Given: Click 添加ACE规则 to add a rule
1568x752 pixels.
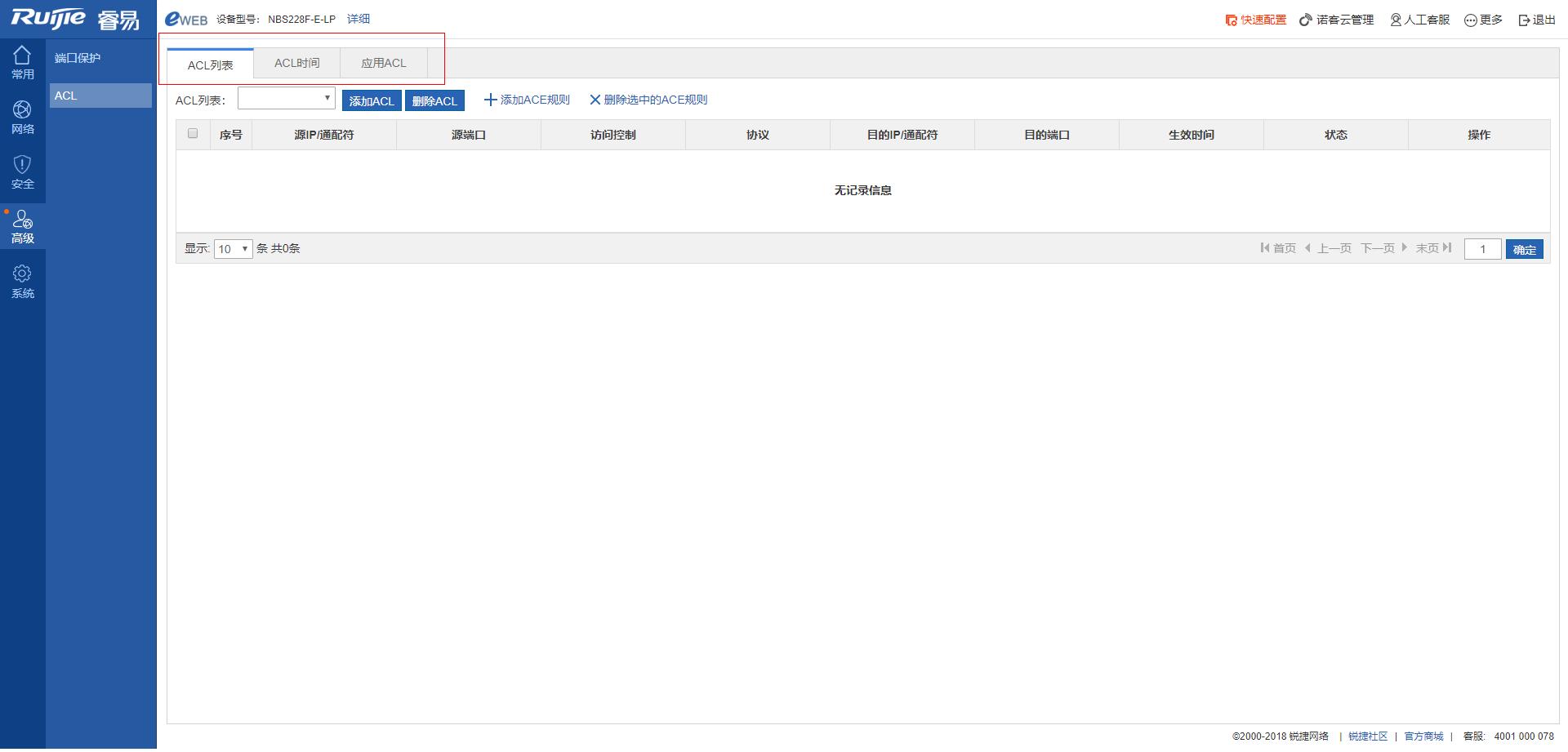Looking at the screenshot, I should click(527, 100).
